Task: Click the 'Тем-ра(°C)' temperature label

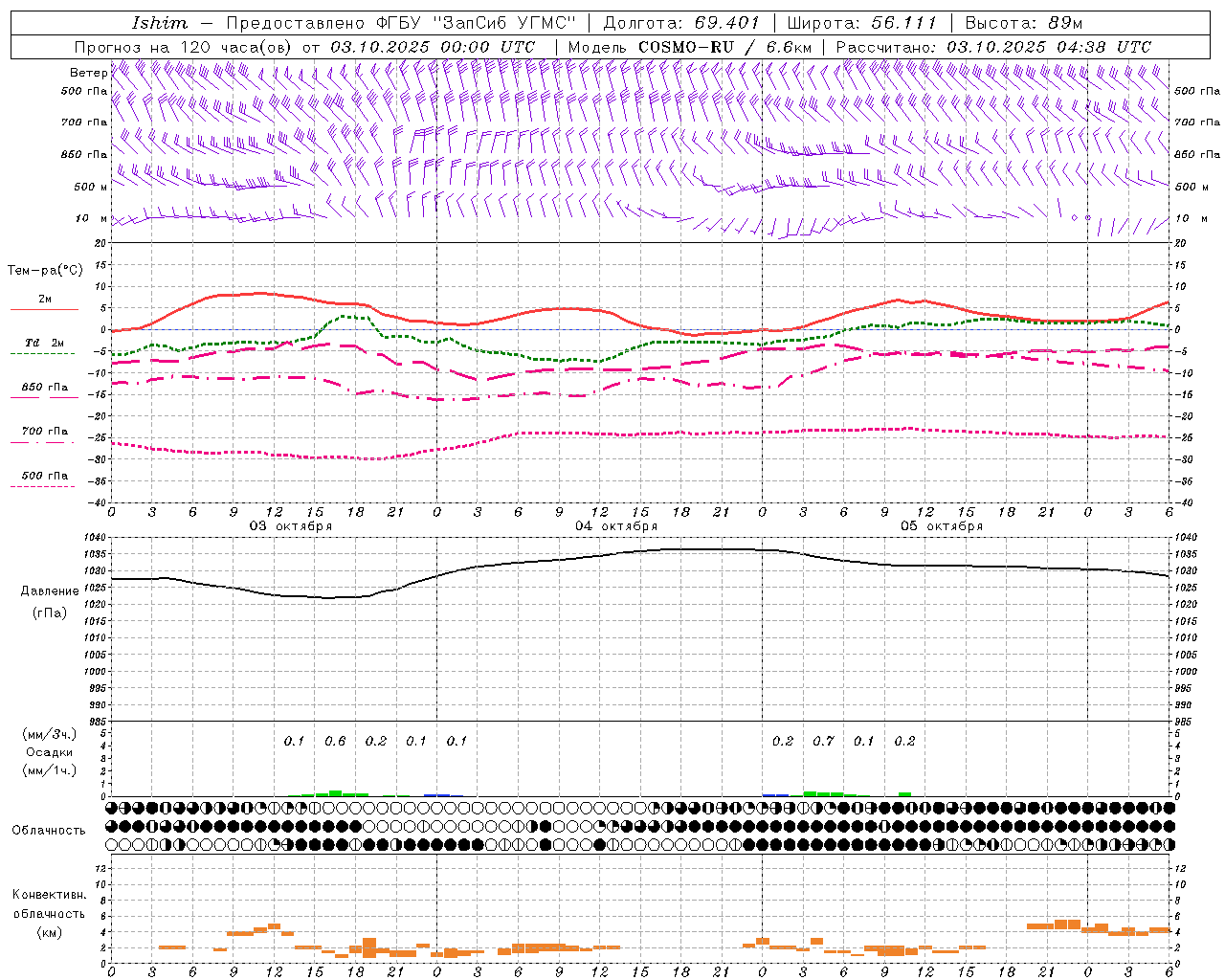Action: tap(45, 271)
